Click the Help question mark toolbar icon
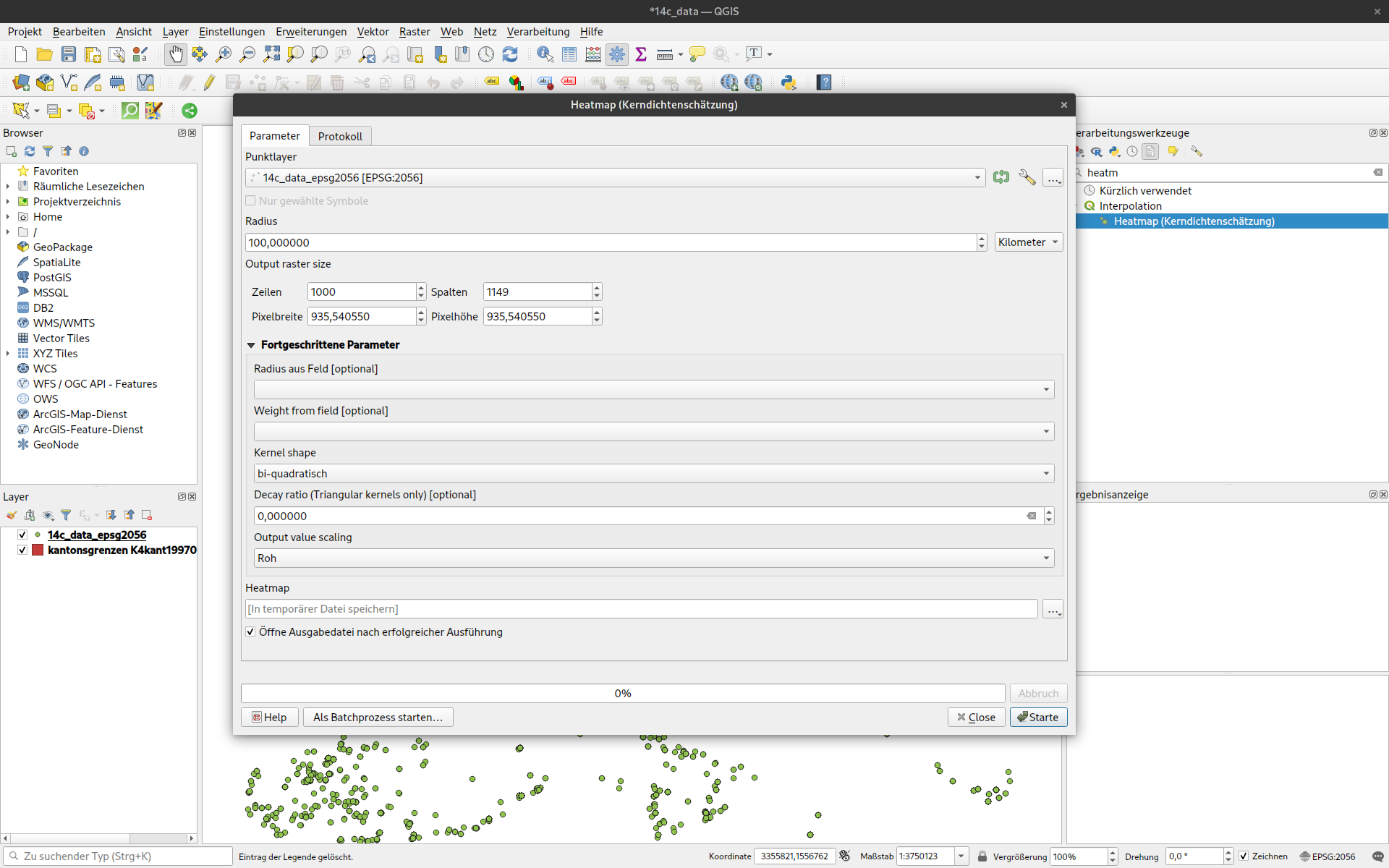The image size is (1389, 868). click(x=824, y=82)
